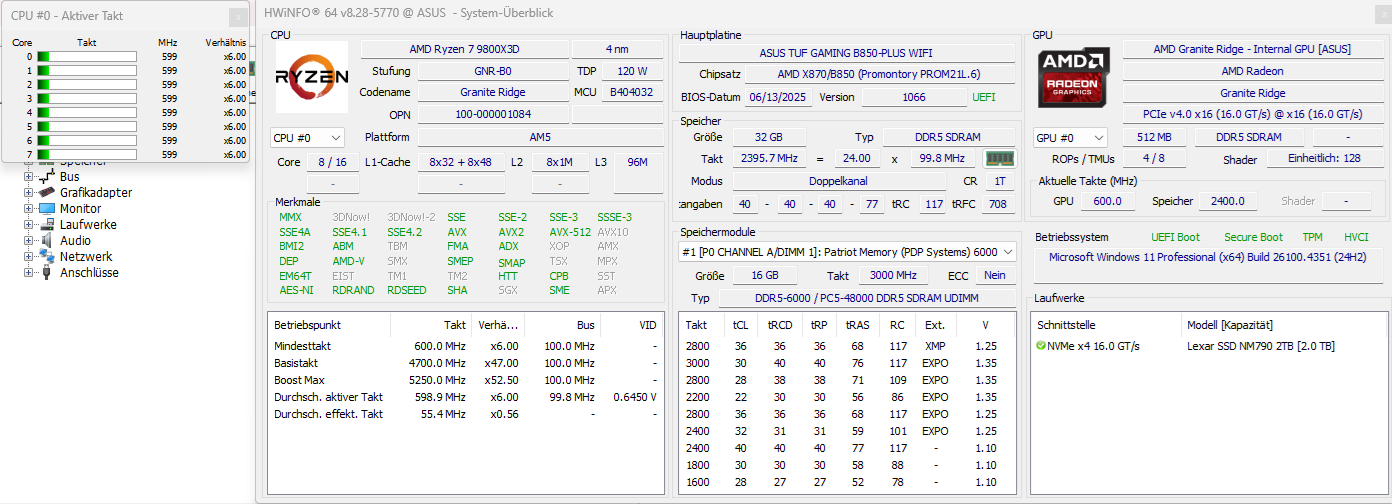Expand the Audio tree node
The height and width of the screenshot is (504, 1392).
(28, 241)
